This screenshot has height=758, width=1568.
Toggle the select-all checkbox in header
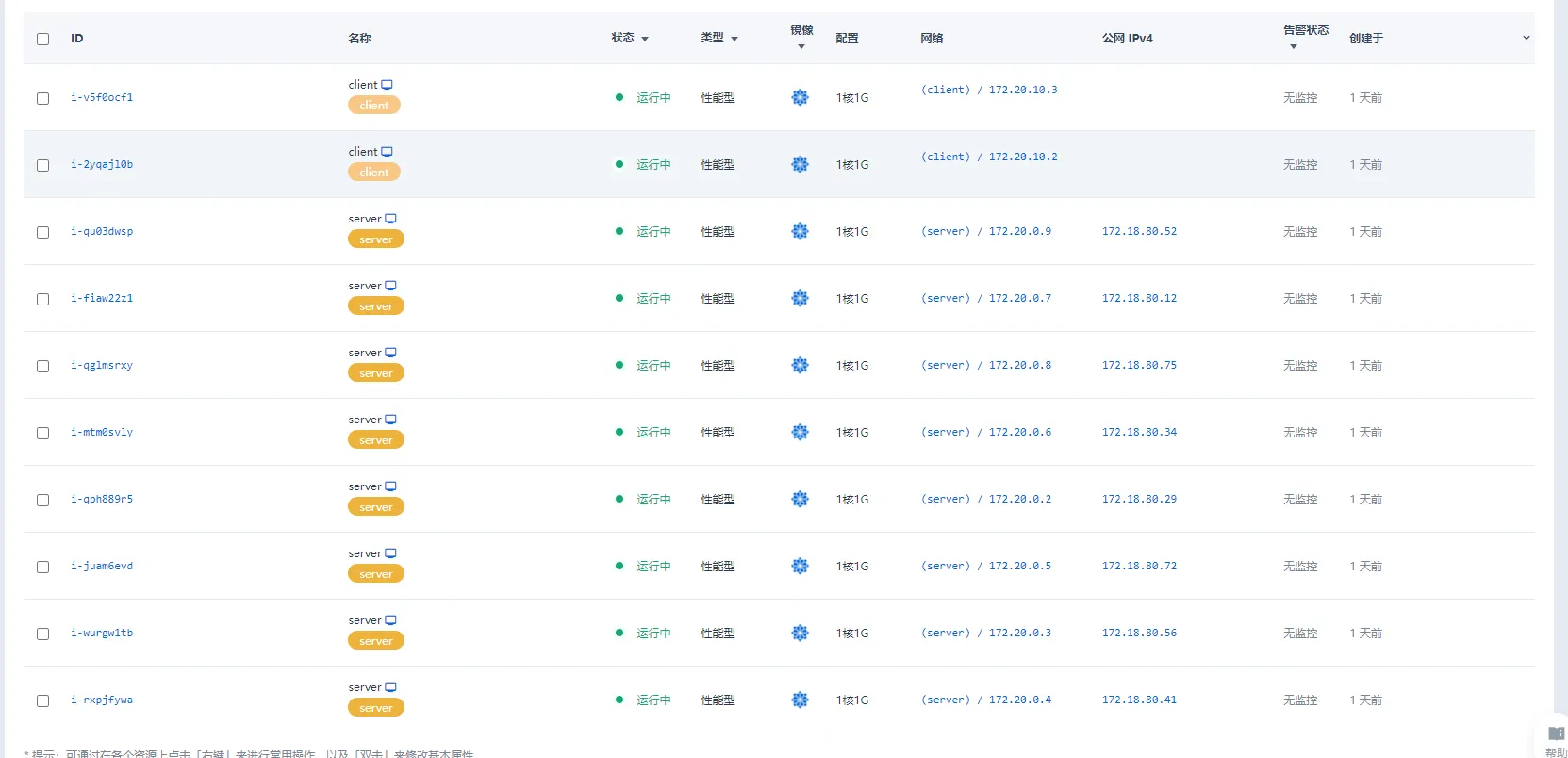[42, 39]
